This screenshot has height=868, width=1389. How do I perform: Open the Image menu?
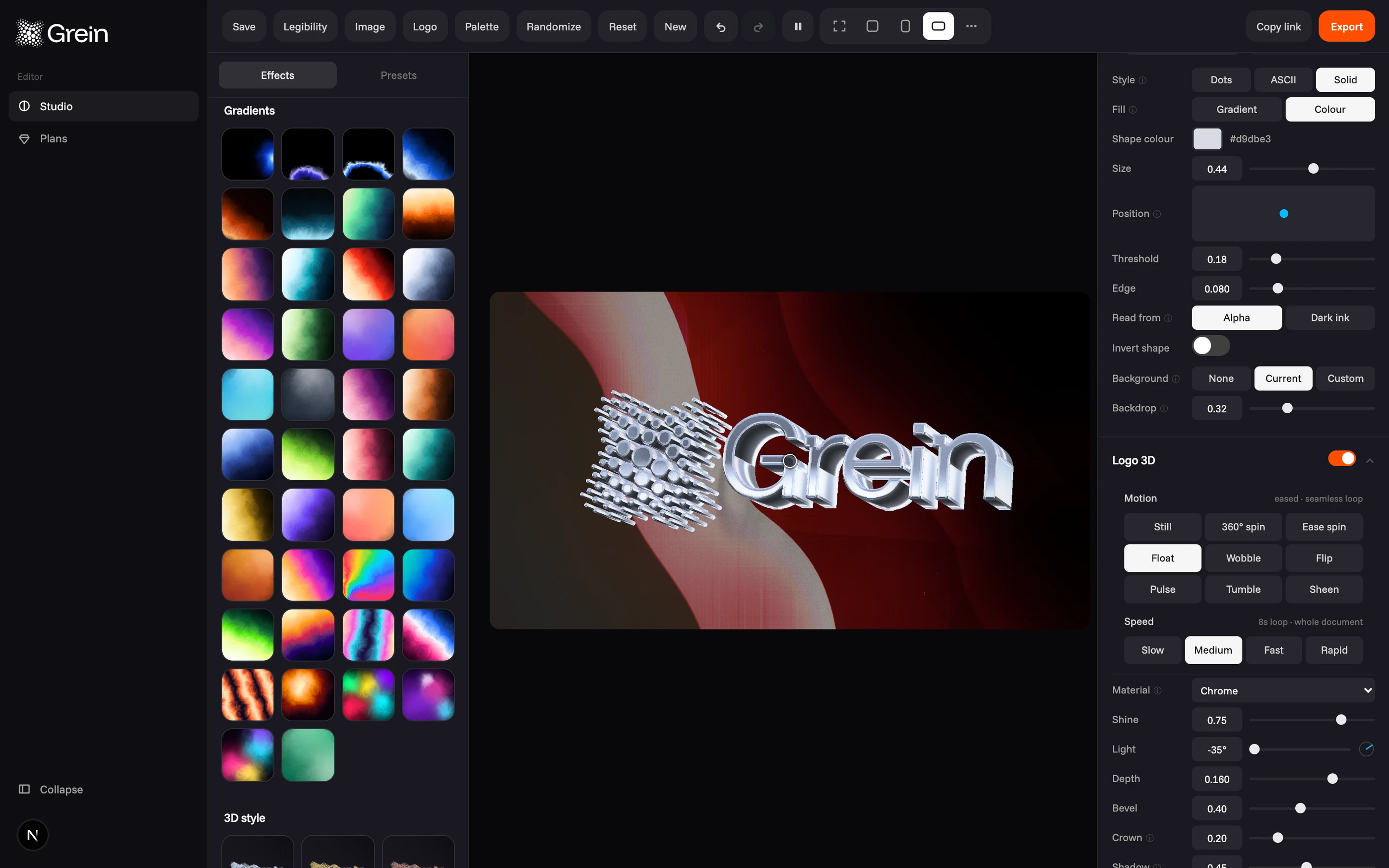(370, 26)
